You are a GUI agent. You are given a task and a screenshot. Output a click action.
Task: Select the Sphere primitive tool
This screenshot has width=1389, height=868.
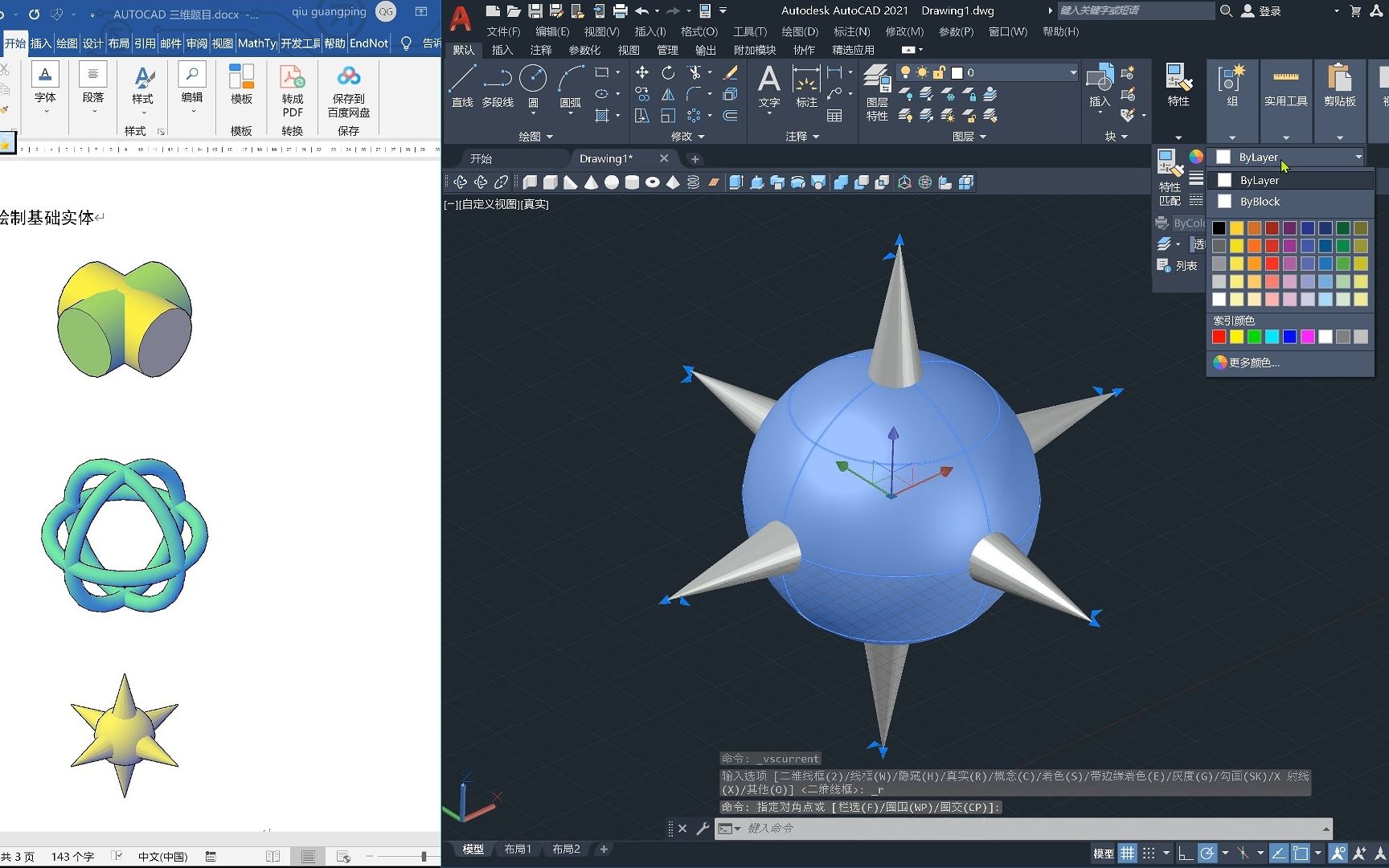point(611,182)
